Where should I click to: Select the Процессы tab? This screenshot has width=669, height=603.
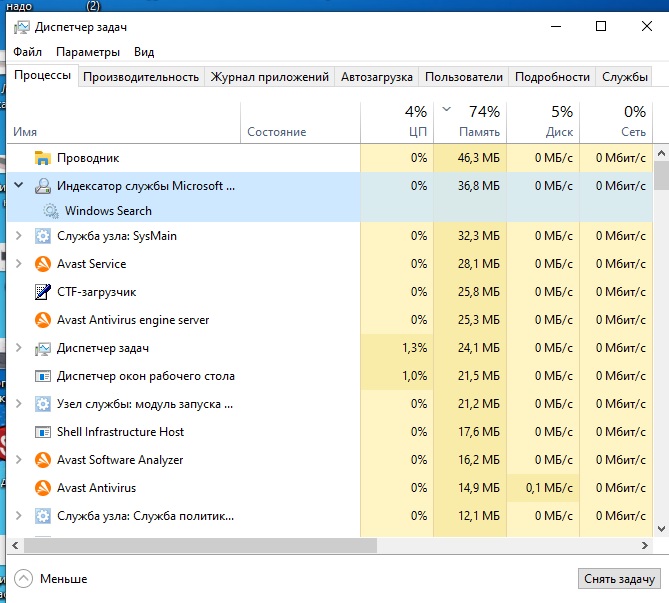pyautogui.click(x=42, y=75)
